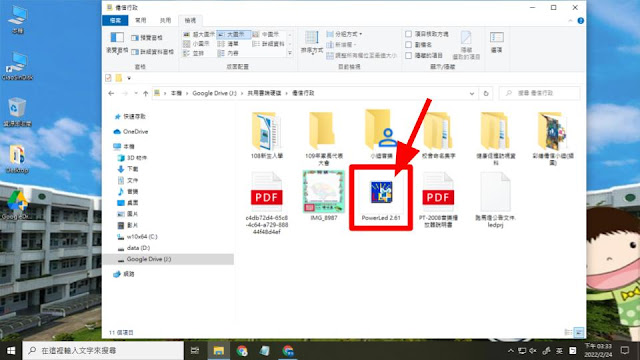This screenshot has width=640, height=360.
Task: Switch to the Home ribbon tab
Action: [141, 20]
